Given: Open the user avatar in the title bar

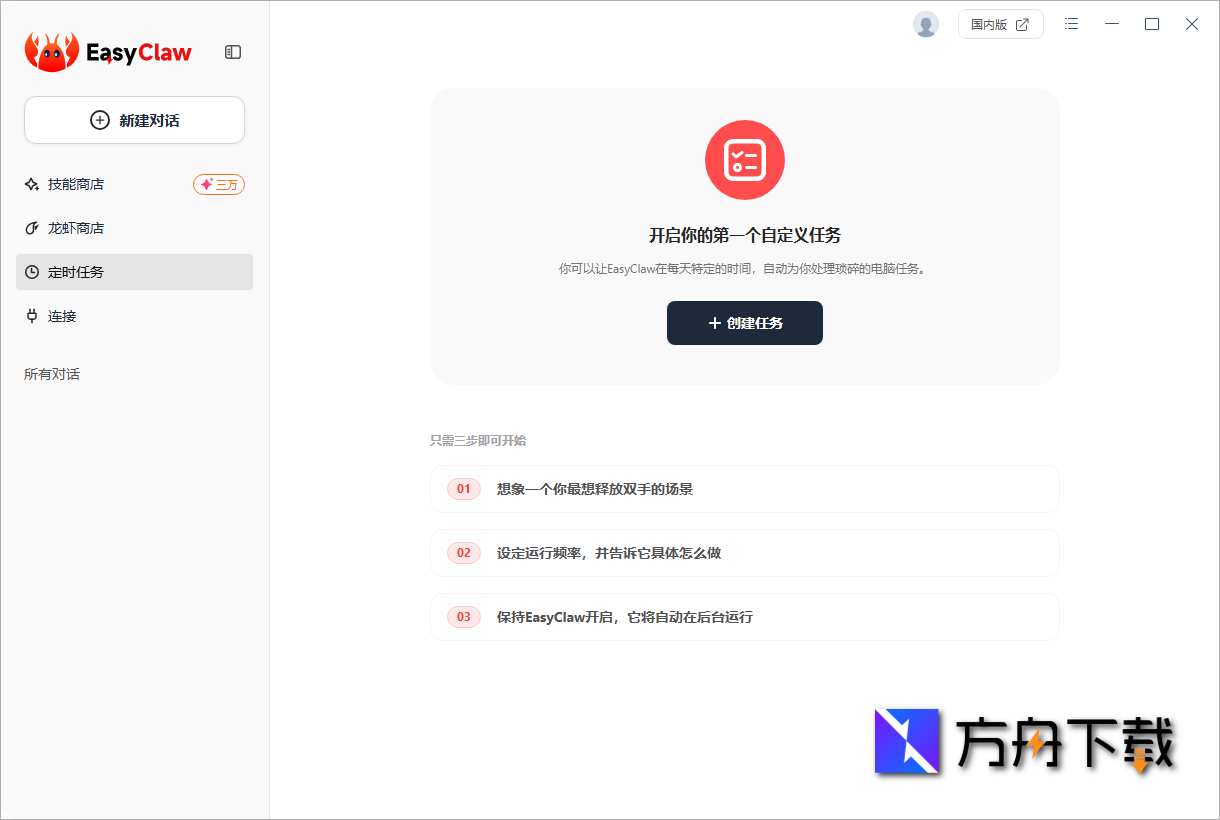Looking at the screenshot, I should tap(925, 24).
